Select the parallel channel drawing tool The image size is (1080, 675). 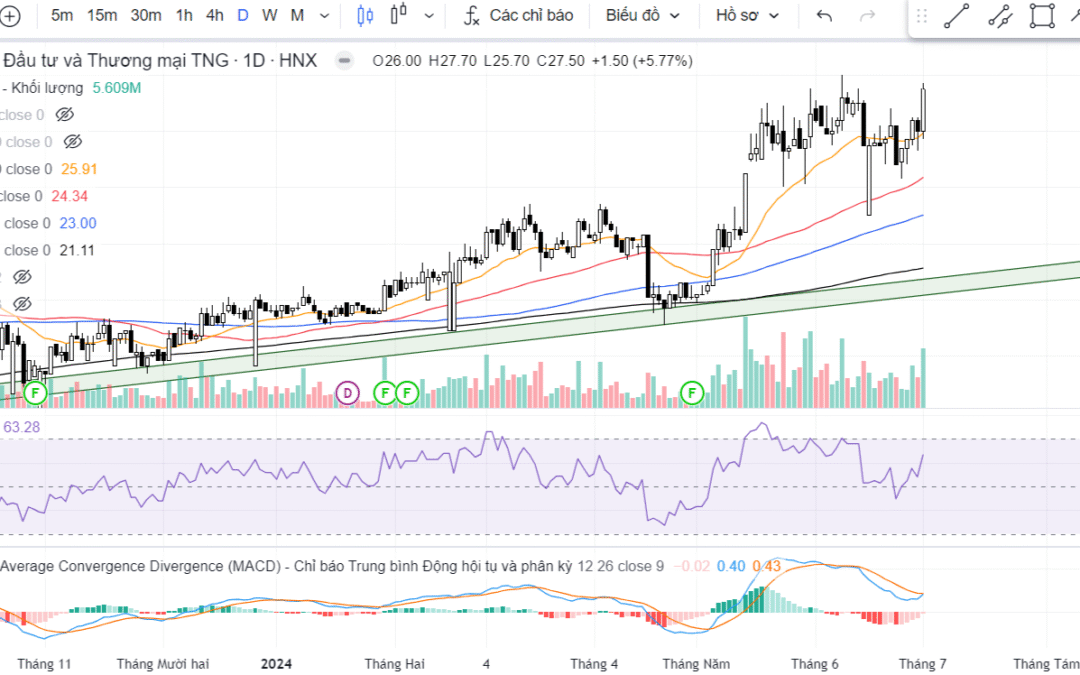[999, 15]
